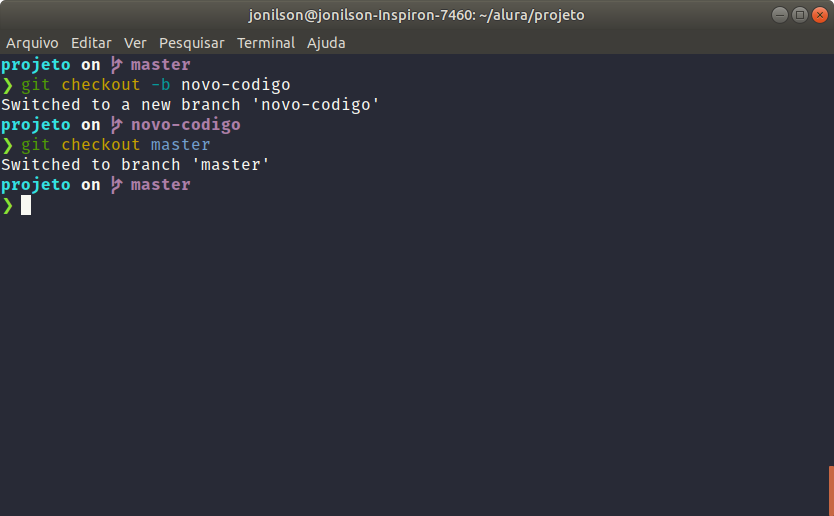Click the "Switched to branch 'master'" output line

pyautogui.click(x=135, y=165)
